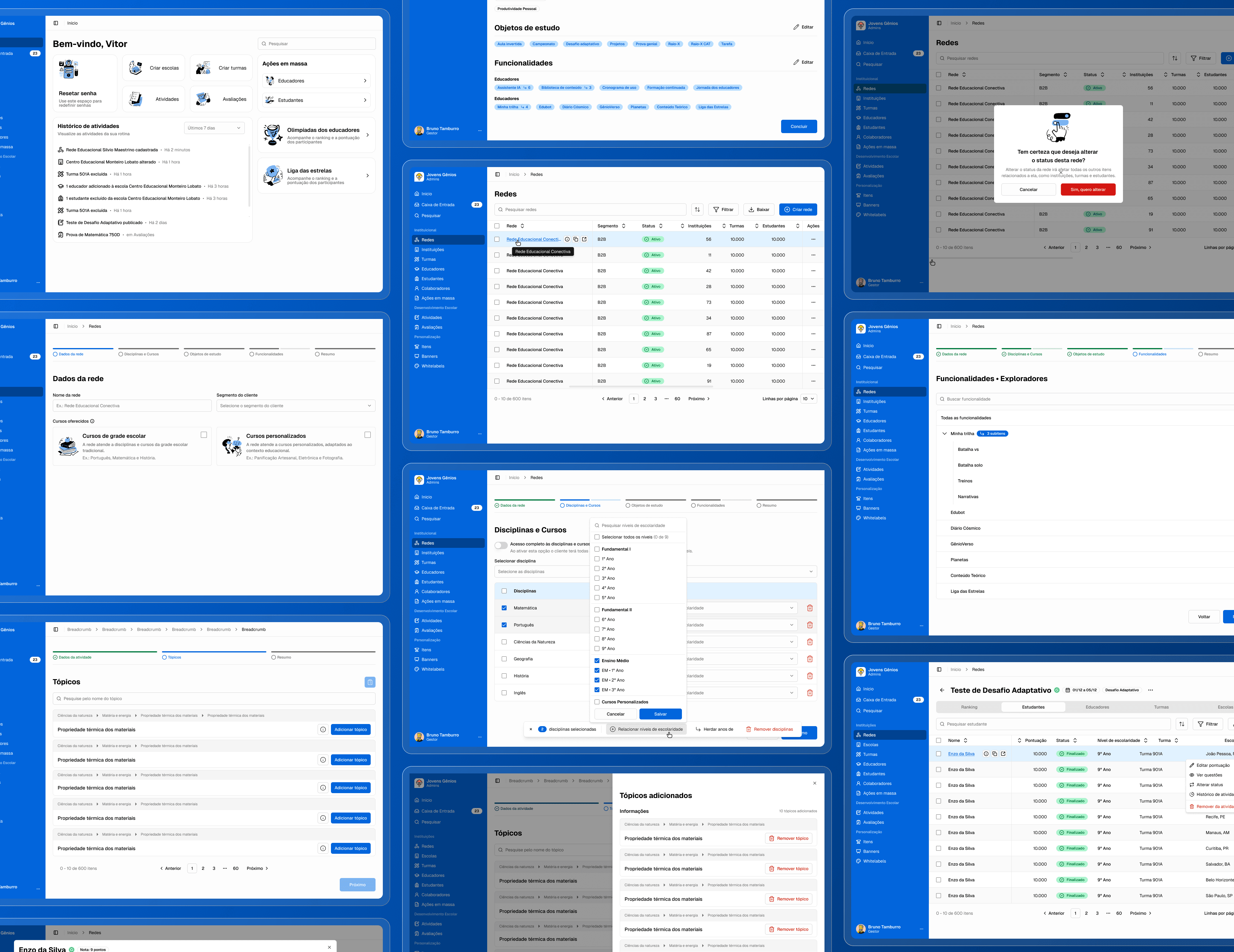Click the clipboard icon beside the Tópicos heading
The width and height of the screenshot is (1234, 952).
(369, 682)
